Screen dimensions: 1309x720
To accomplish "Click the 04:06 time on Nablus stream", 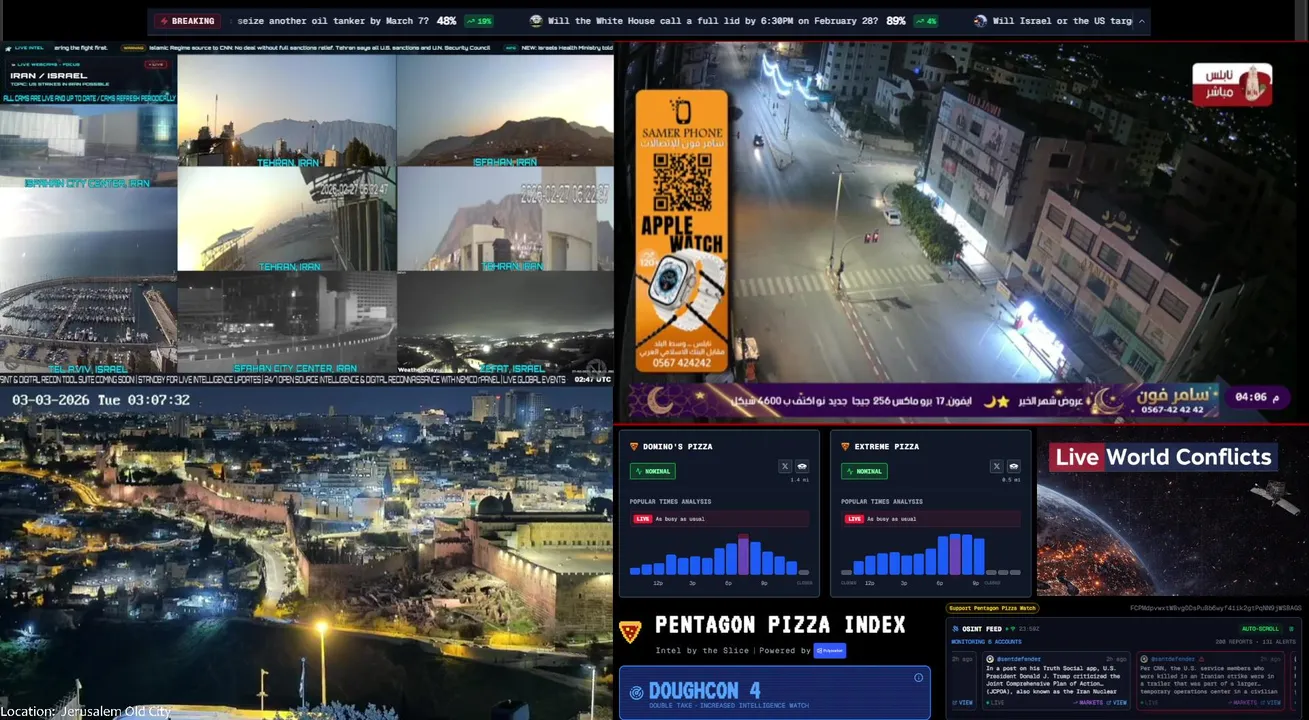I will tap(1256, 397).
